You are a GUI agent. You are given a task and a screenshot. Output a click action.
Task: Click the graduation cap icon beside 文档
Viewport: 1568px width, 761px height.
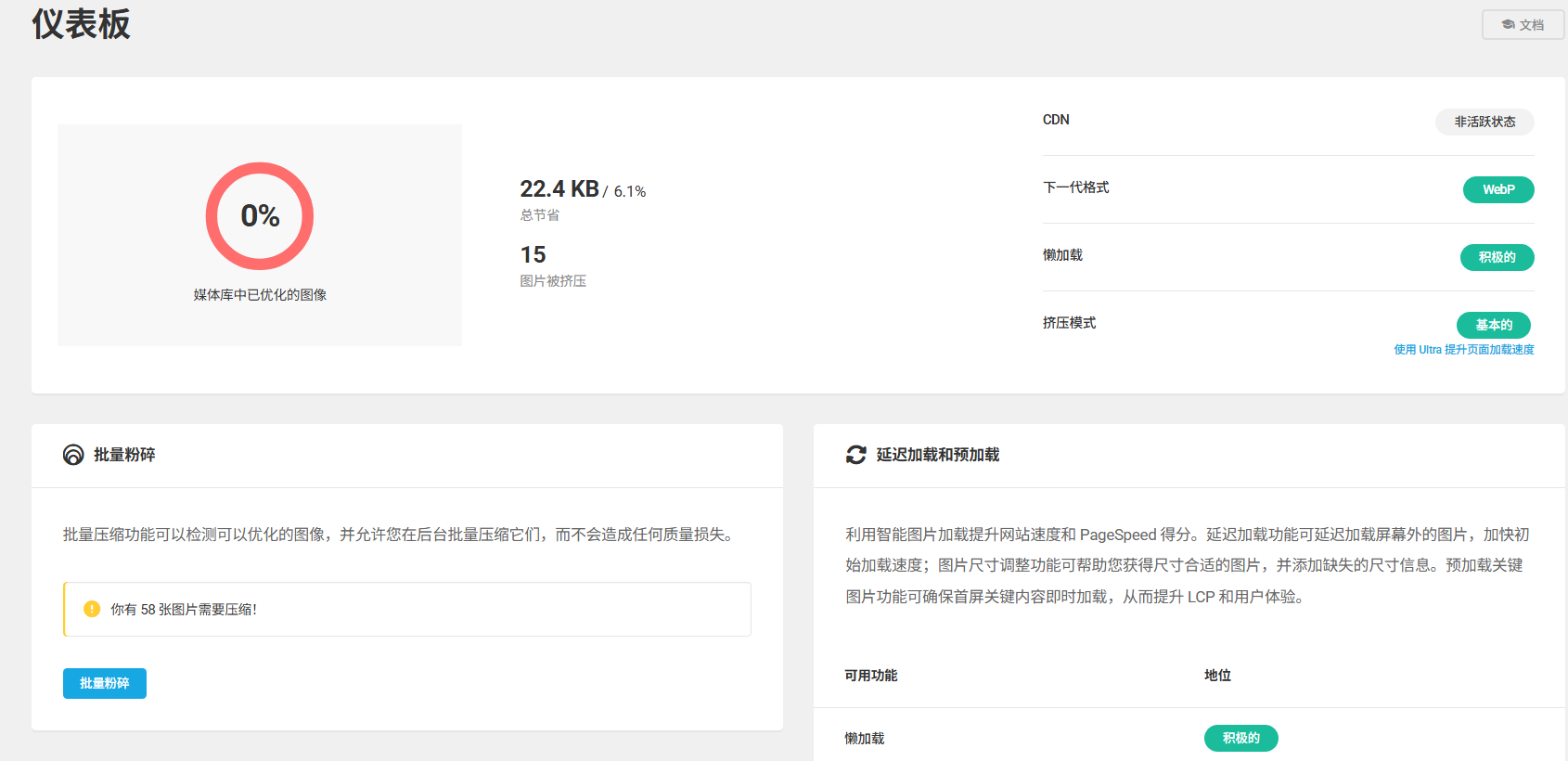1508,25
